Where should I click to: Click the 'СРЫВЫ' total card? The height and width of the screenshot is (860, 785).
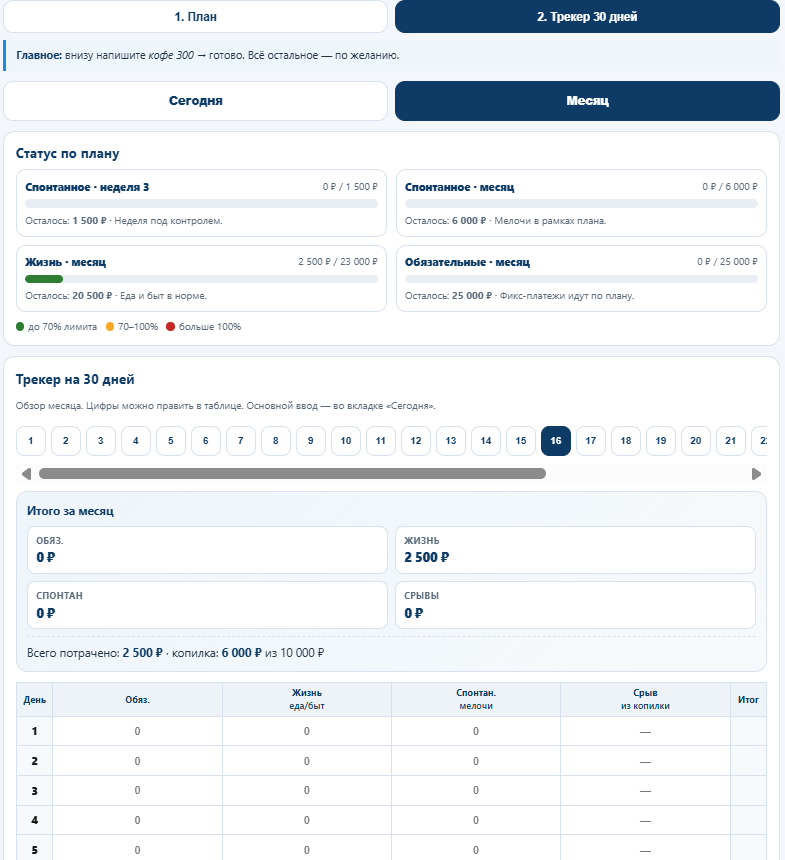pyautogui.click(x=575, y=606)
